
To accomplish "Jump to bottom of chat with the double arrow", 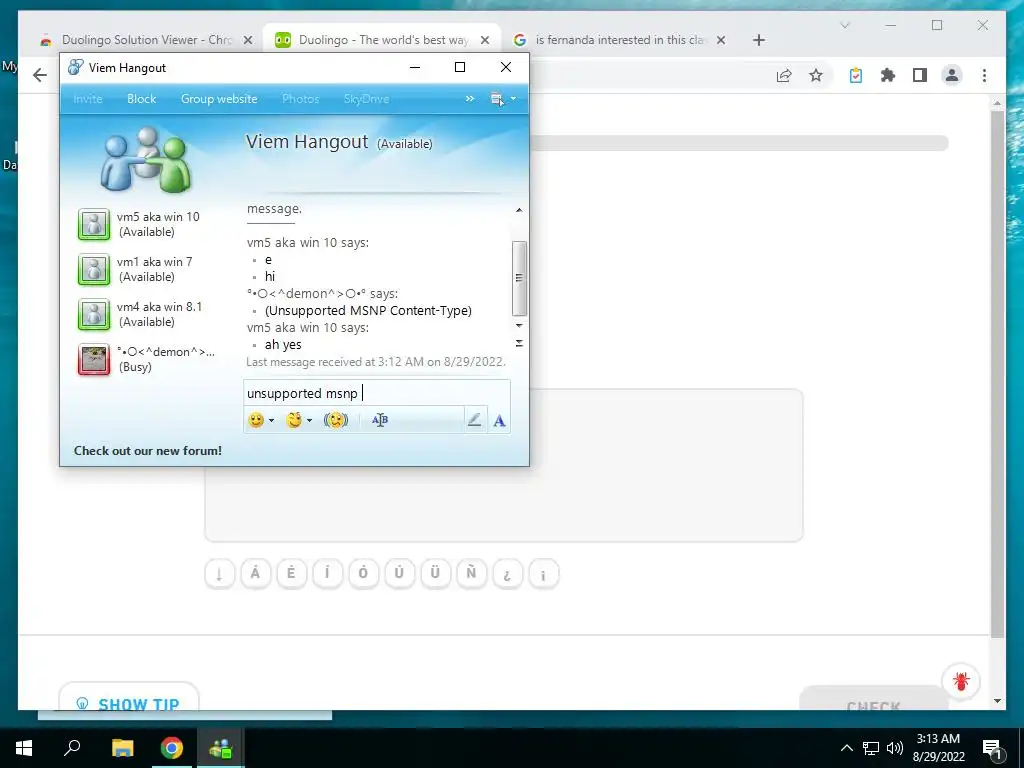I will coord(519,343).
